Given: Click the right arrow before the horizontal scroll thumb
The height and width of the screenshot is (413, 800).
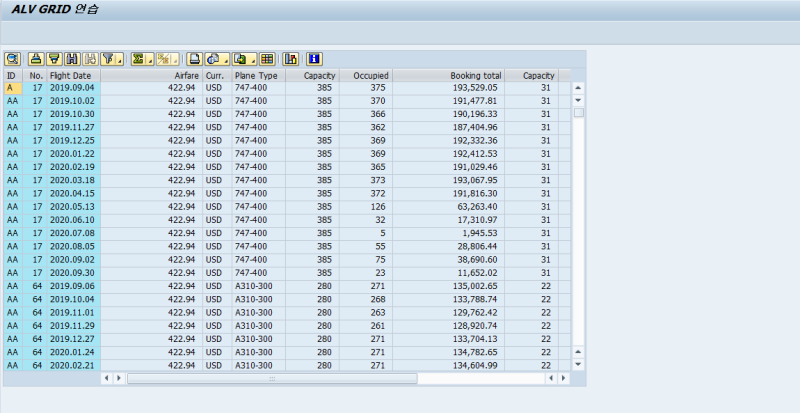Looking at the screenshot, I should 119,378.
